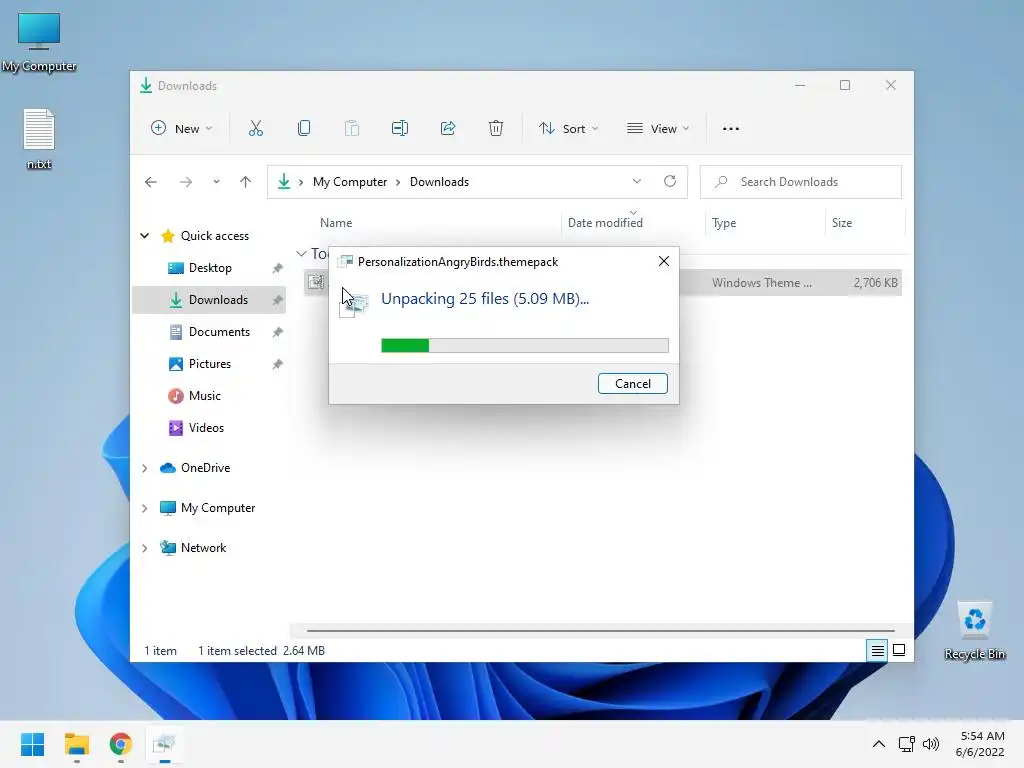Open the Sort dropdown
This screenshot has width=1024, height=768.
click(x=568, y=129)
